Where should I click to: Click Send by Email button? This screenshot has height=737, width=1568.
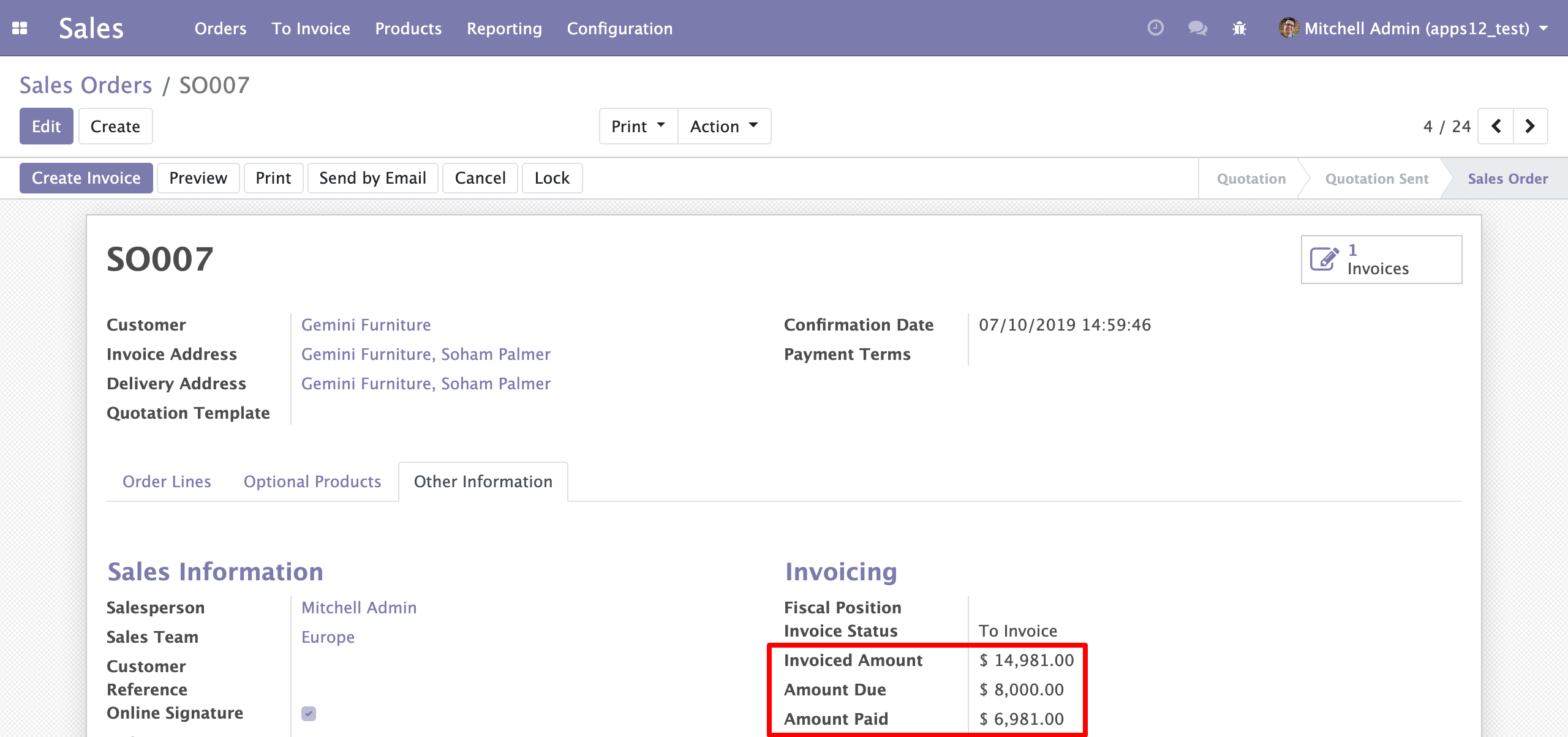click(372, 178)
